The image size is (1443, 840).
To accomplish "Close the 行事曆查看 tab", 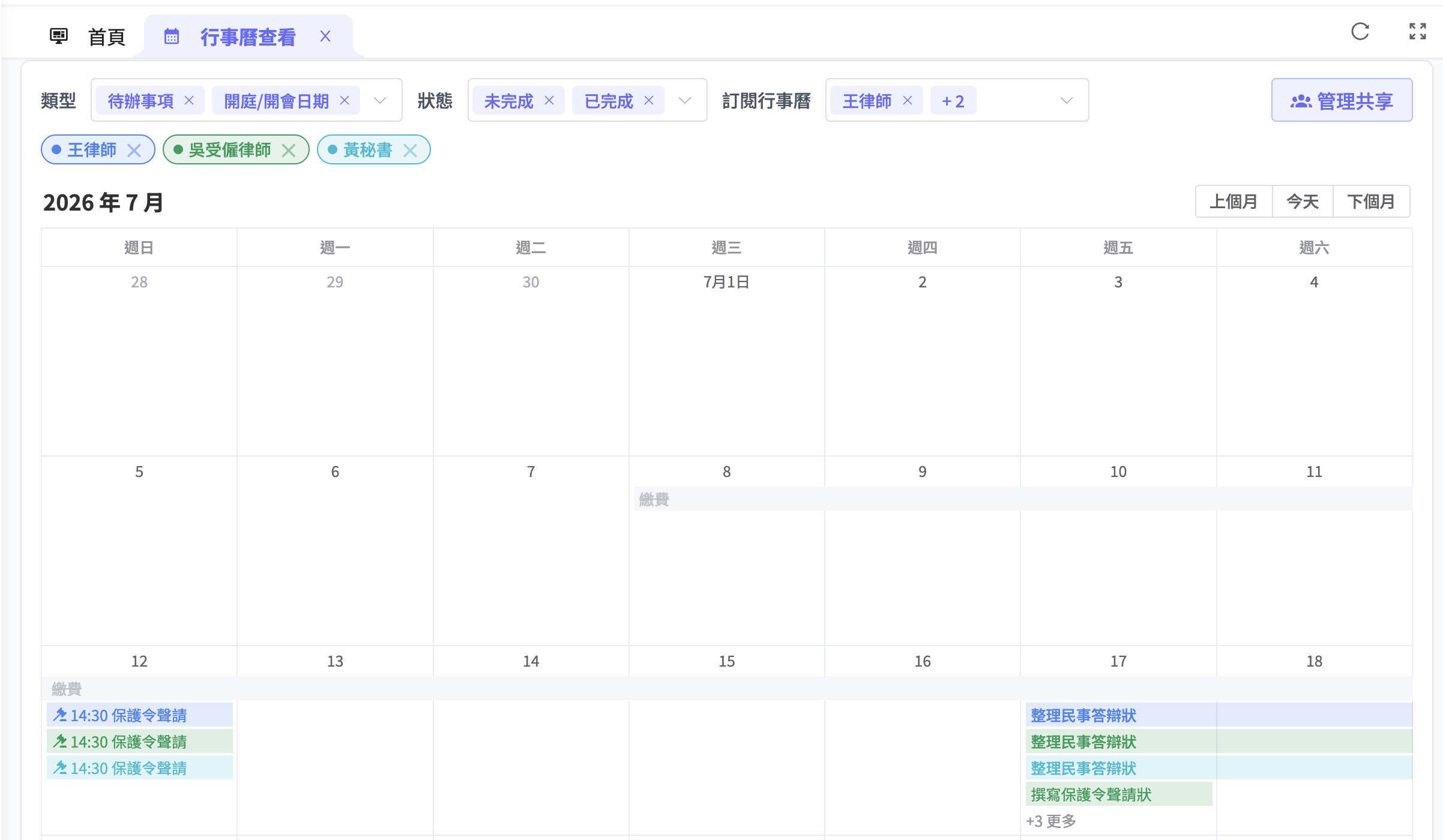I will 325,37.
